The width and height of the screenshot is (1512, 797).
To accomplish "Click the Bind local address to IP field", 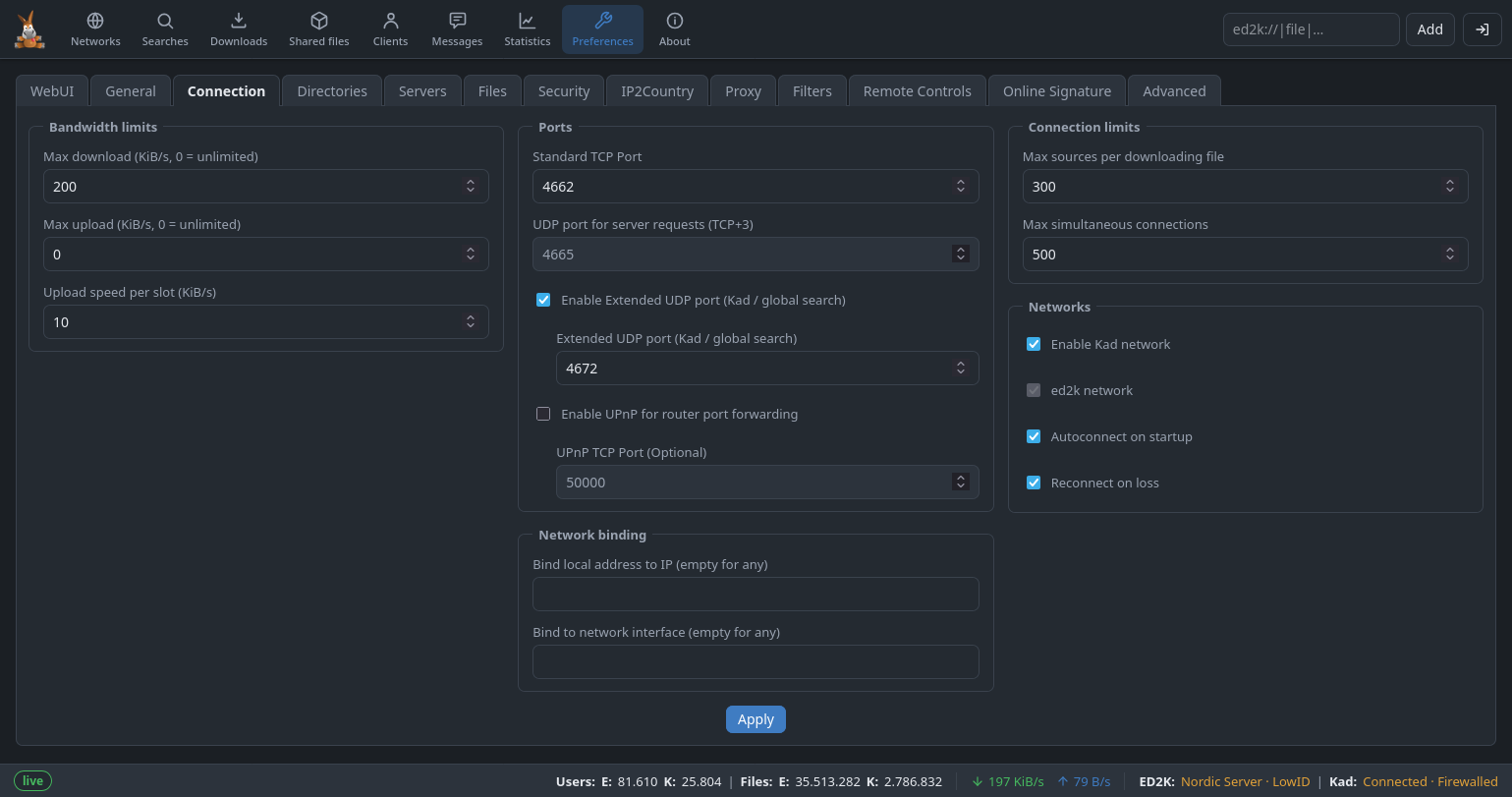I will [756, 594].
